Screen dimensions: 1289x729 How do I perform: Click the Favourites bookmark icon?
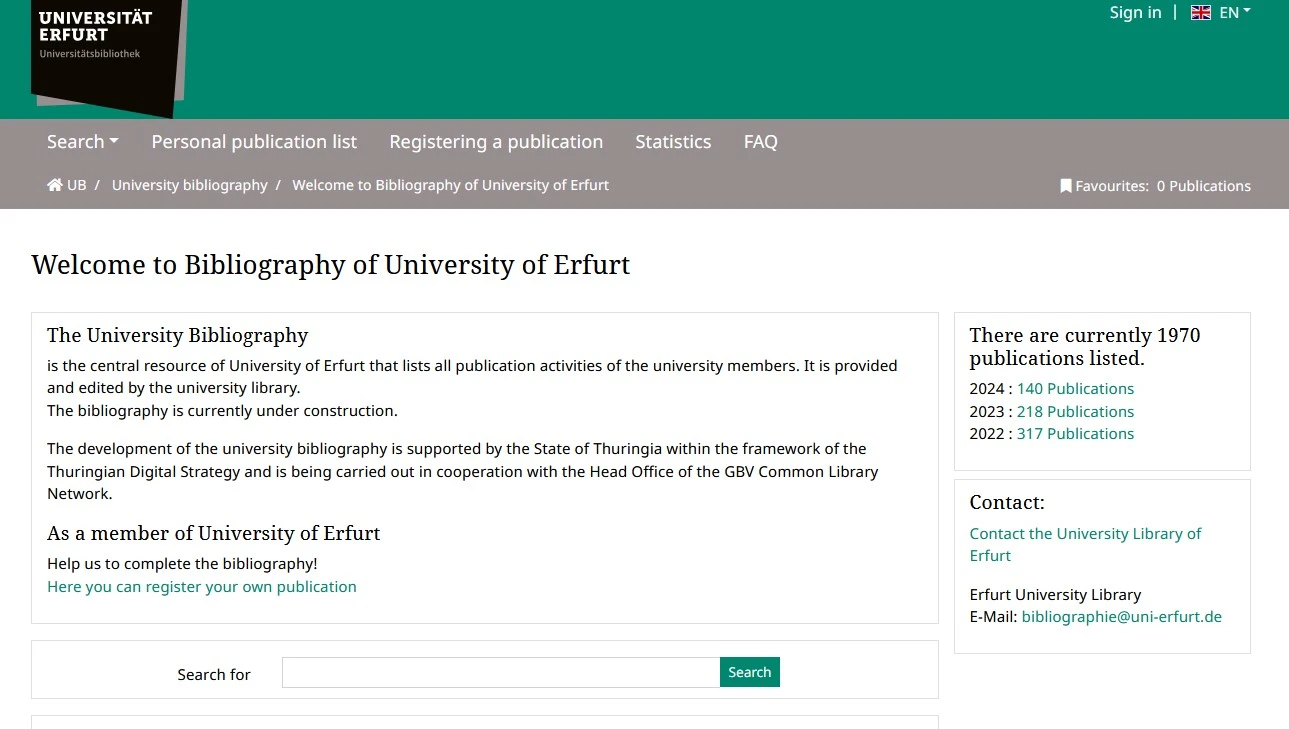1066,186
